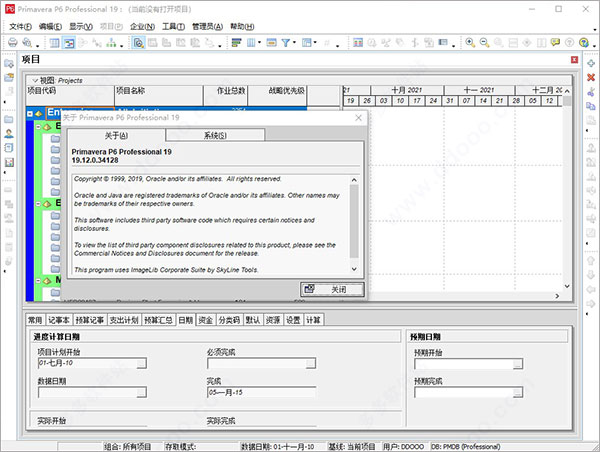This screenshot has width=600, height=452.
Task: Collapse the Enterprise root tree node
Action: [30, 114]
